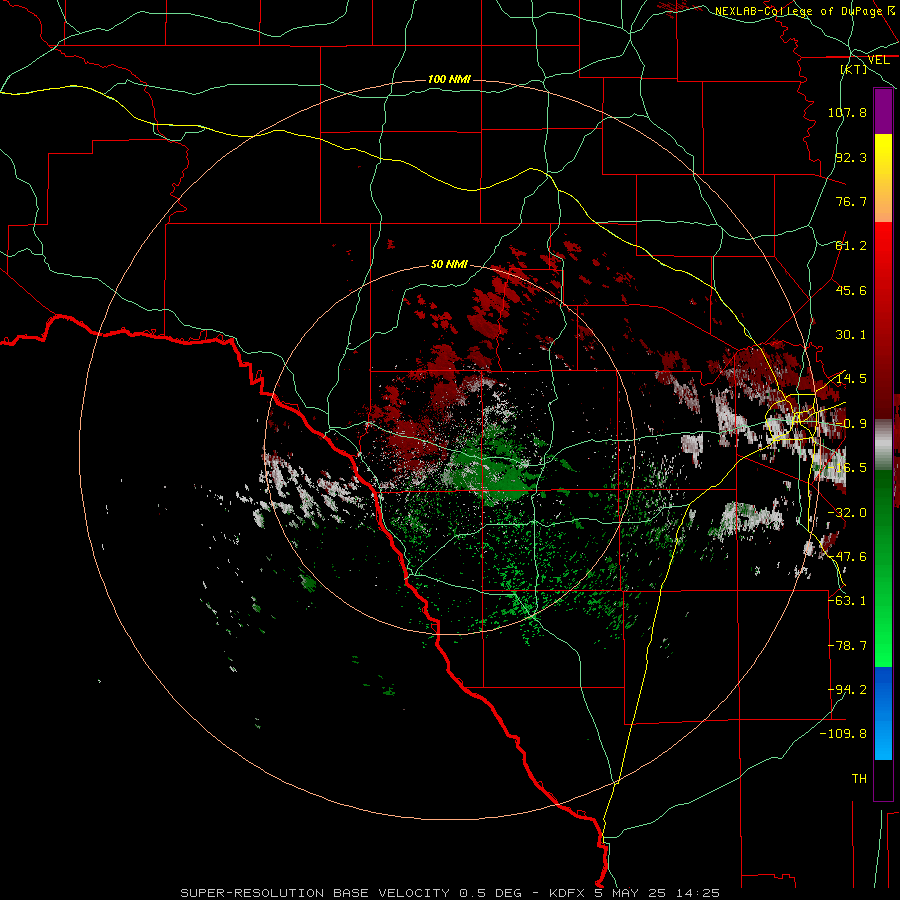Viewport: 900px width, 900px height.
Task: Click the green segment of the velocity color bar
Action: click(x=883, y=568)
